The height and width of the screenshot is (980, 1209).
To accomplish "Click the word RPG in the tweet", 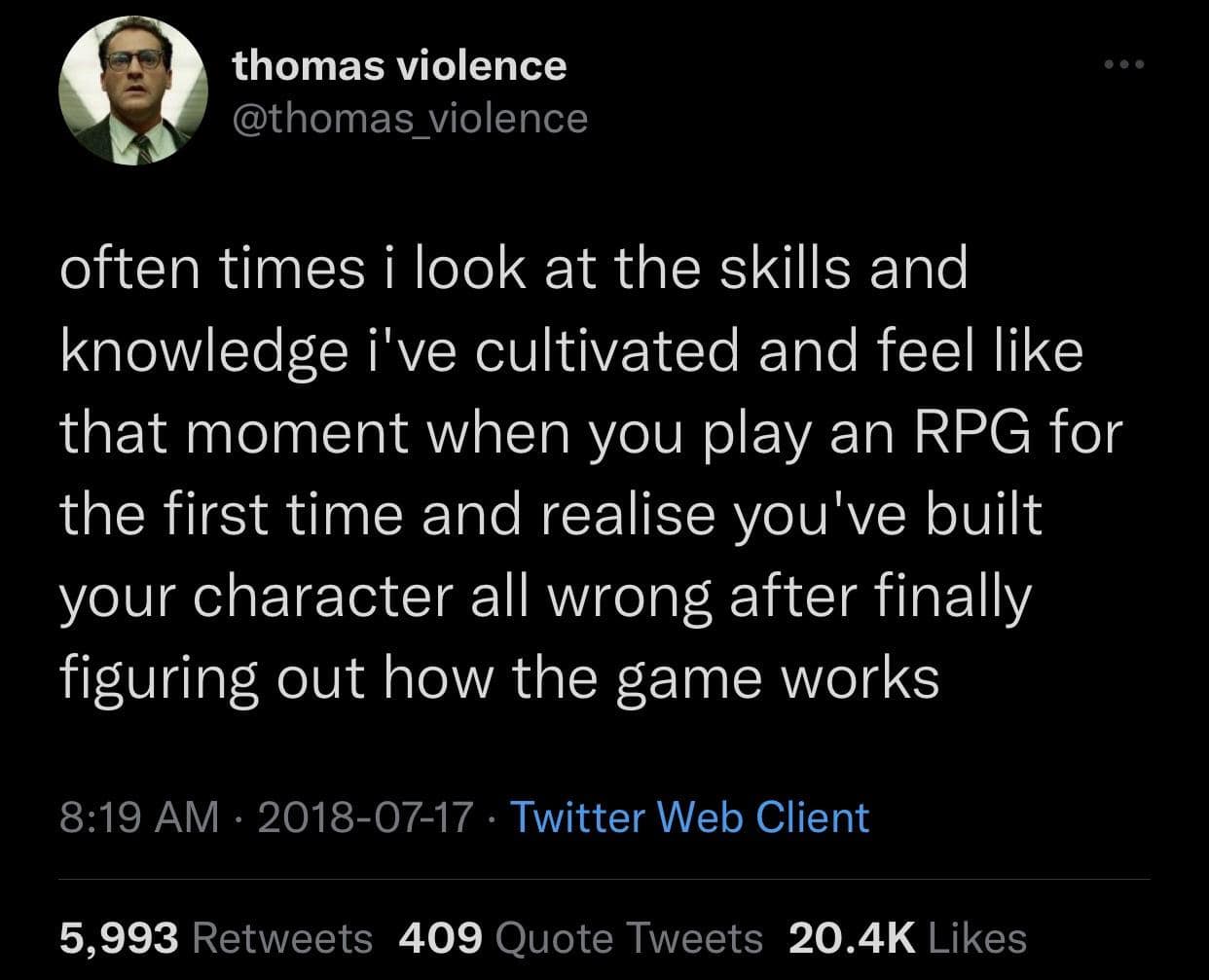I will pyautogui.click(x=964, y=431).
